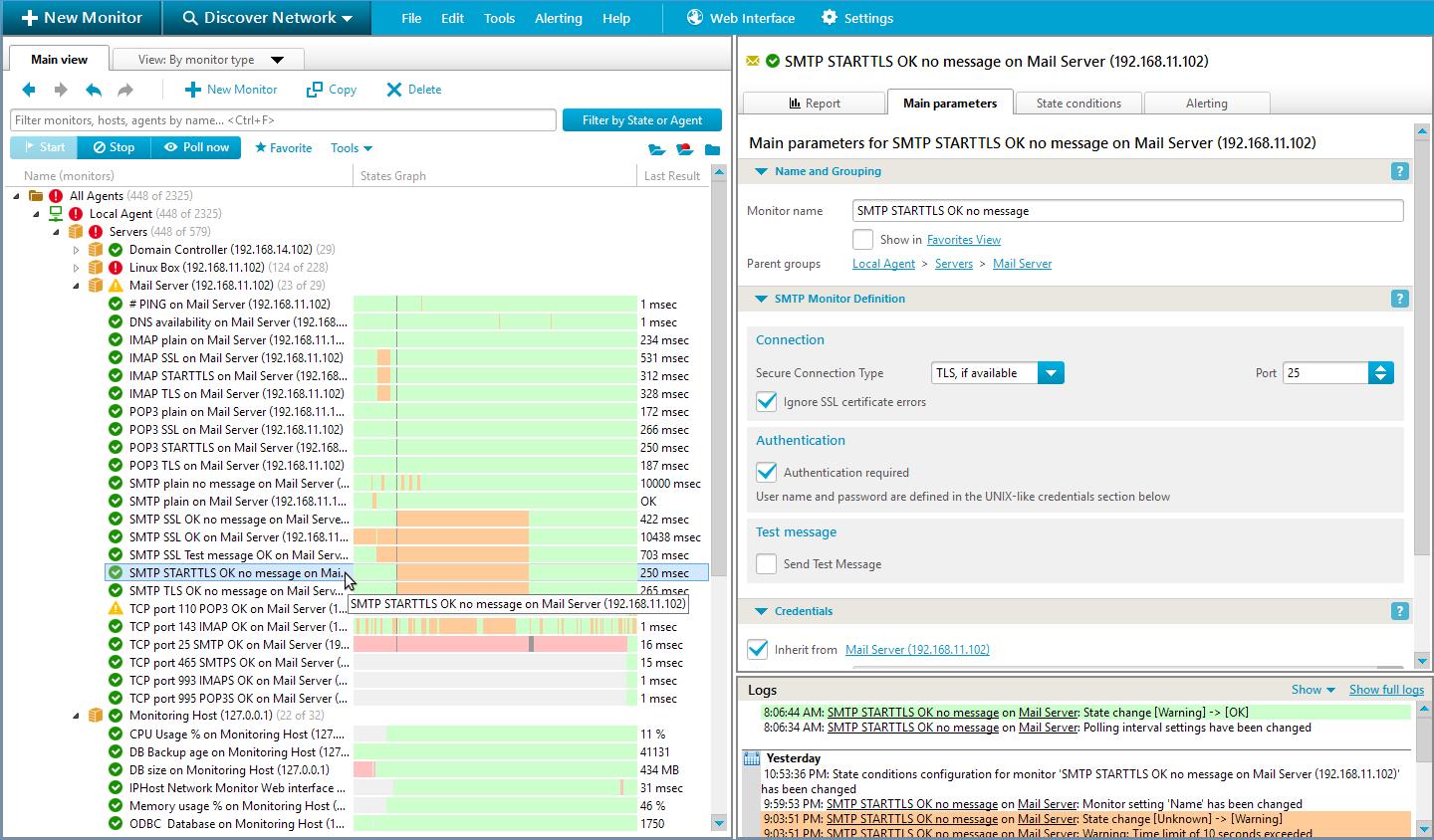Enable the Send Test Message checkbox
1434x840 pixels.
766,564
